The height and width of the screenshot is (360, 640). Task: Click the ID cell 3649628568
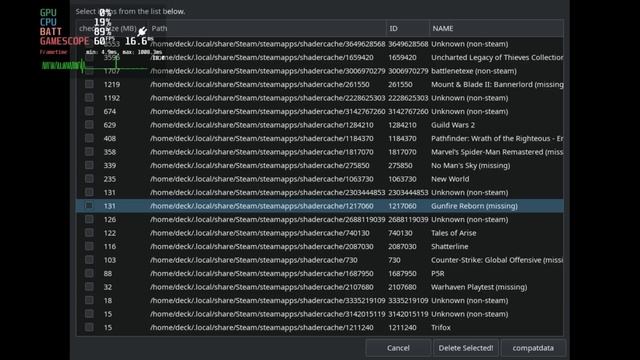[x=408, y=44]
